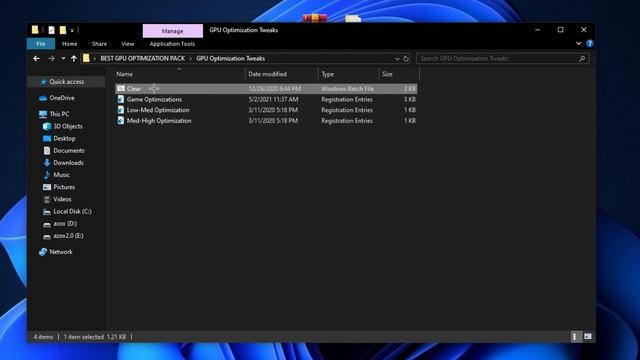Click the address bar folder icon
This screenshot has width=640, height=360.
click(86, 58)
